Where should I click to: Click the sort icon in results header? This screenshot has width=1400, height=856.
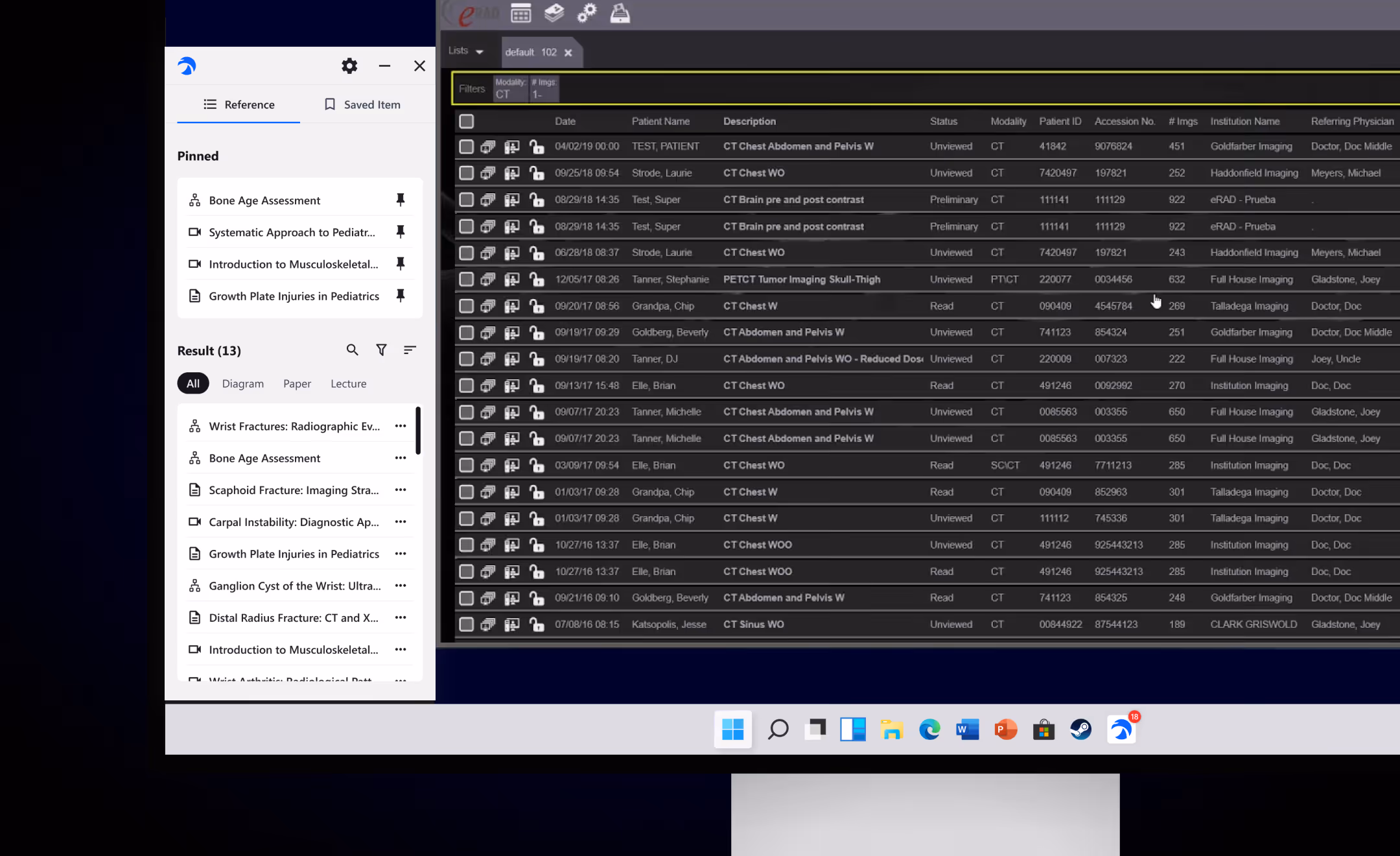click(x=410, y=350)
